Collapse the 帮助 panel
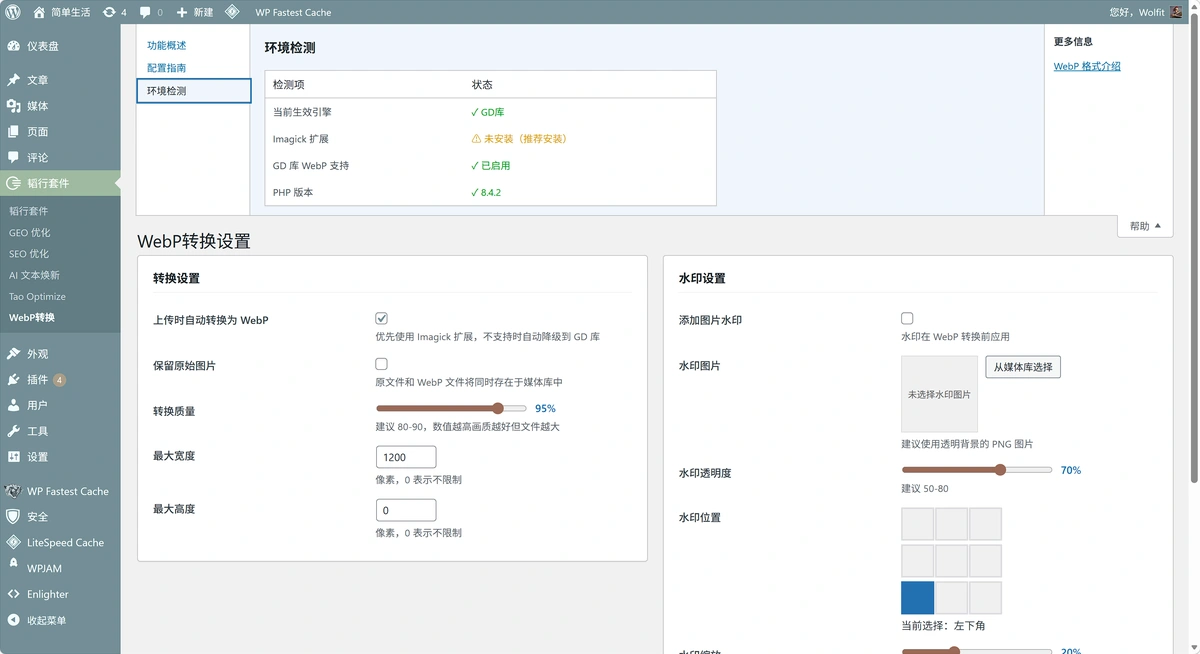Screen dimensions: 1200x654 tap(1144, 225)
